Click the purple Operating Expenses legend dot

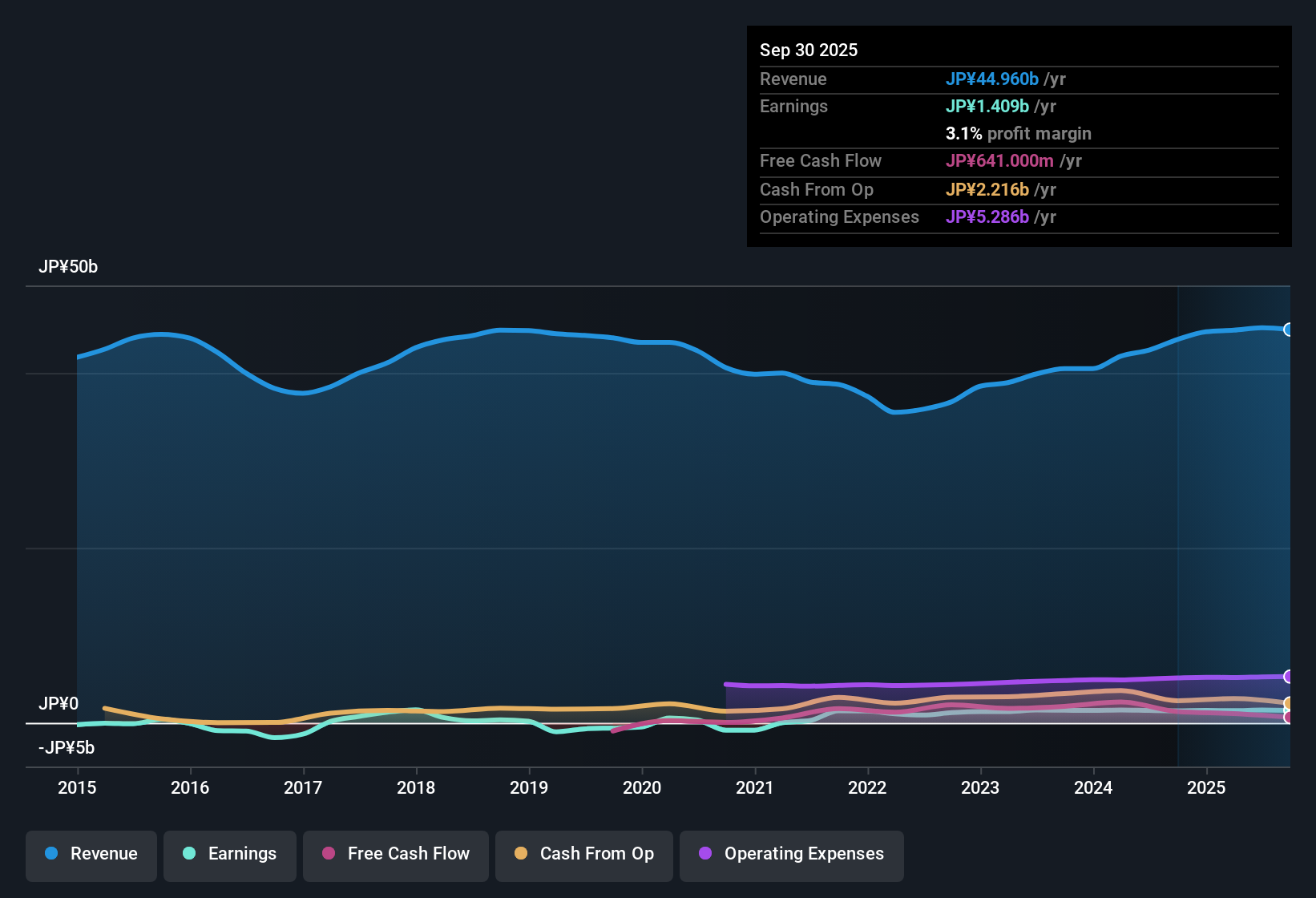(705, 854)
